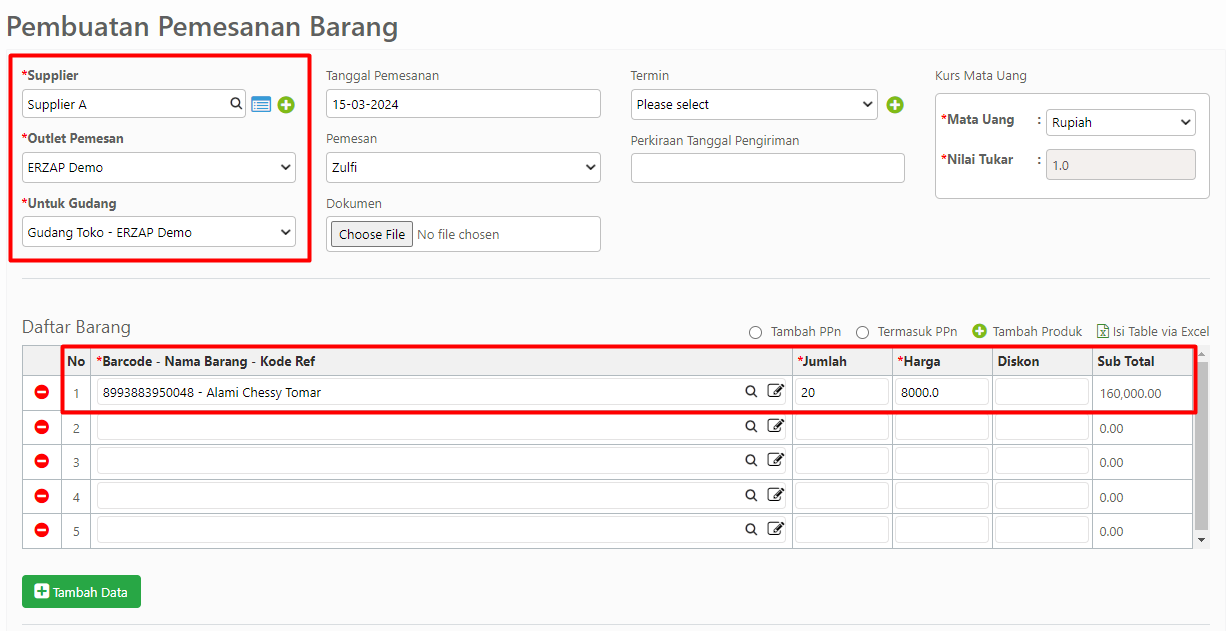Click table scrollbar down arrow
This screenshot has height=631, width=1226.
(1202, 540)
